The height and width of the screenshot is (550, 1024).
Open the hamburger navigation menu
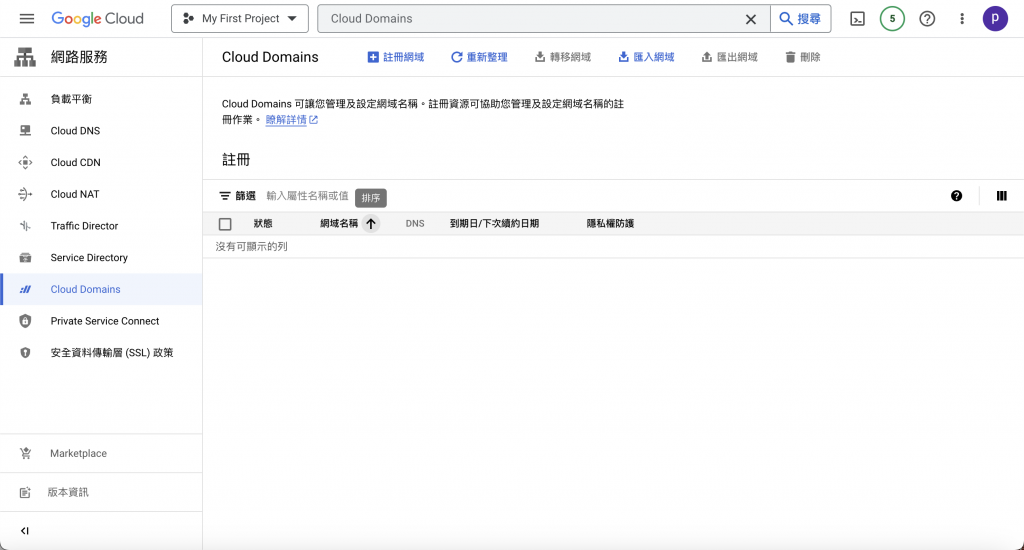point(27,19)
